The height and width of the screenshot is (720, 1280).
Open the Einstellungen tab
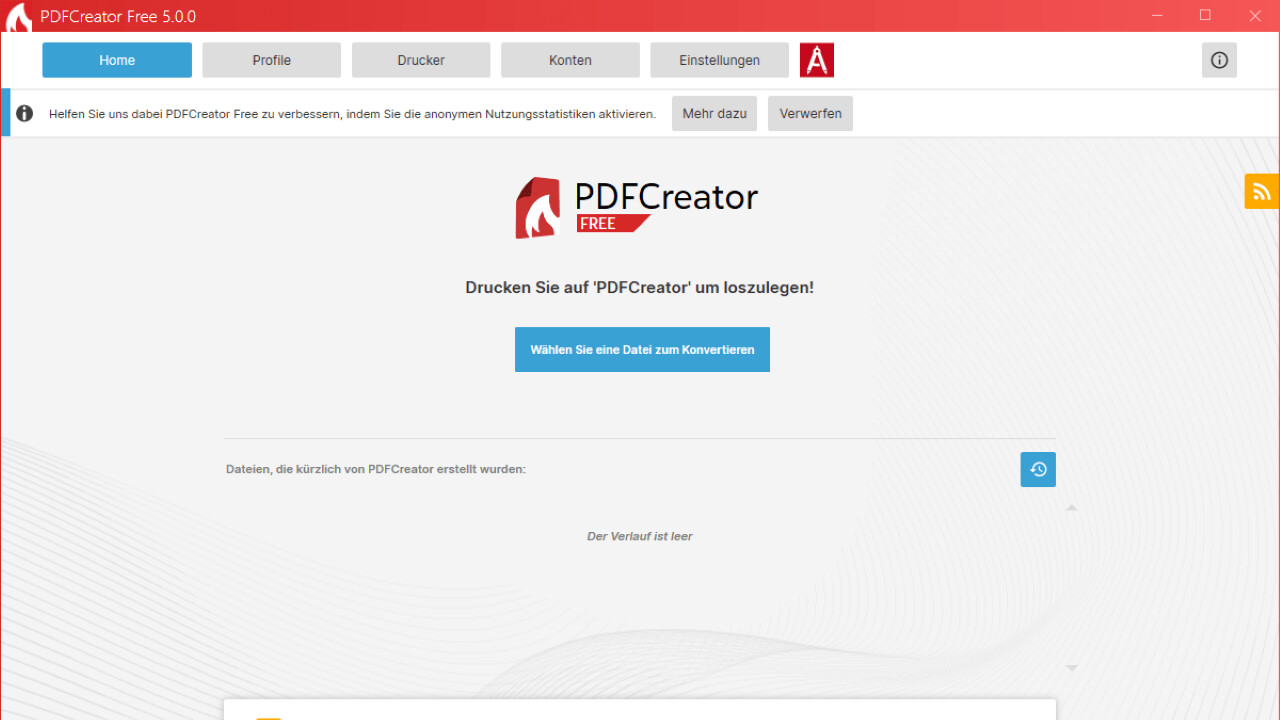(x=719, y=60)
